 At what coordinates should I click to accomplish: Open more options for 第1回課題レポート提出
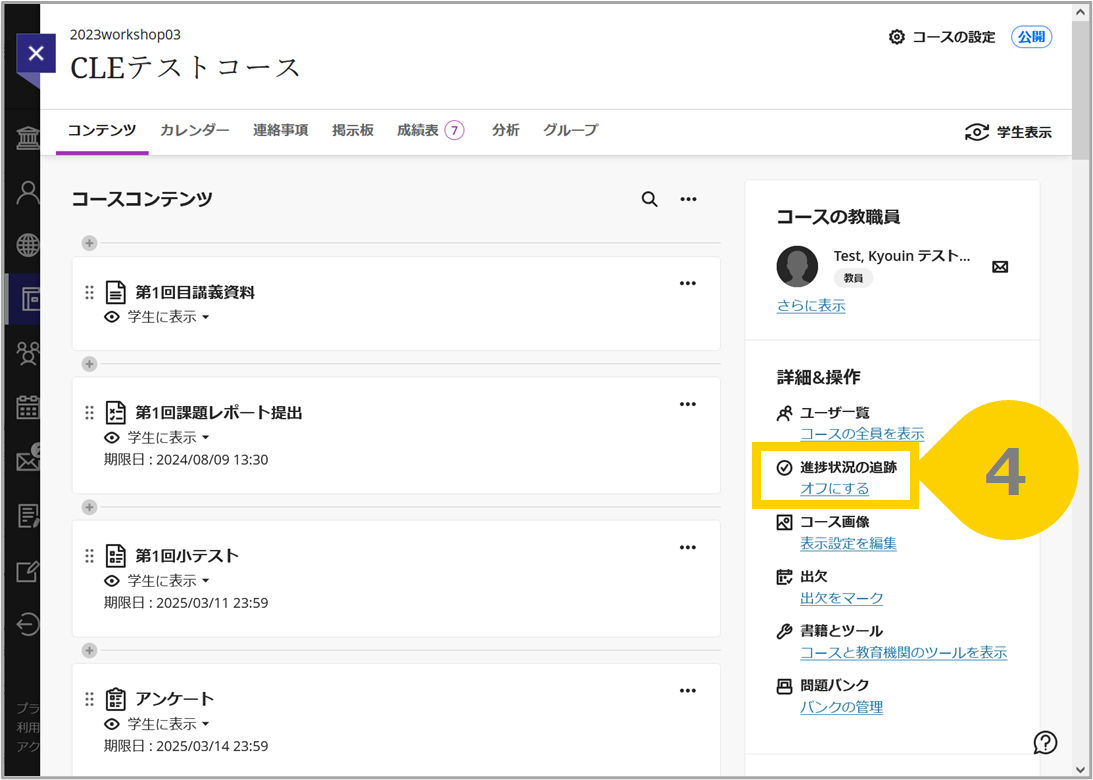[688, 404]
